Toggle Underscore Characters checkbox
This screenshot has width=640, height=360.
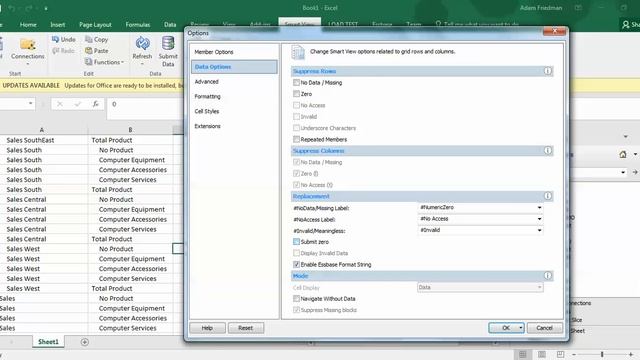tap(296, 128)
